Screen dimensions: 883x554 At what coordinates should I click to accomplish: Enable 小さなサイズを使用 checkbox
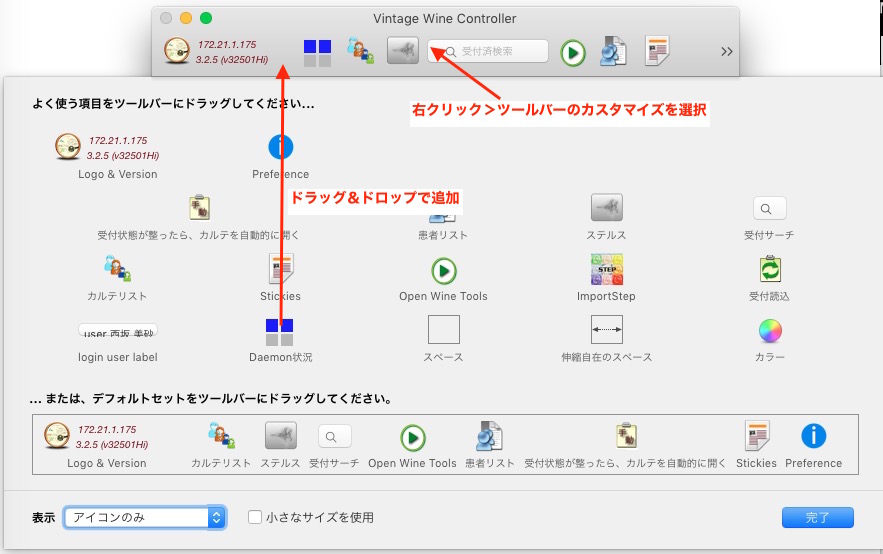pyautogui.click(x=255, y=517)
